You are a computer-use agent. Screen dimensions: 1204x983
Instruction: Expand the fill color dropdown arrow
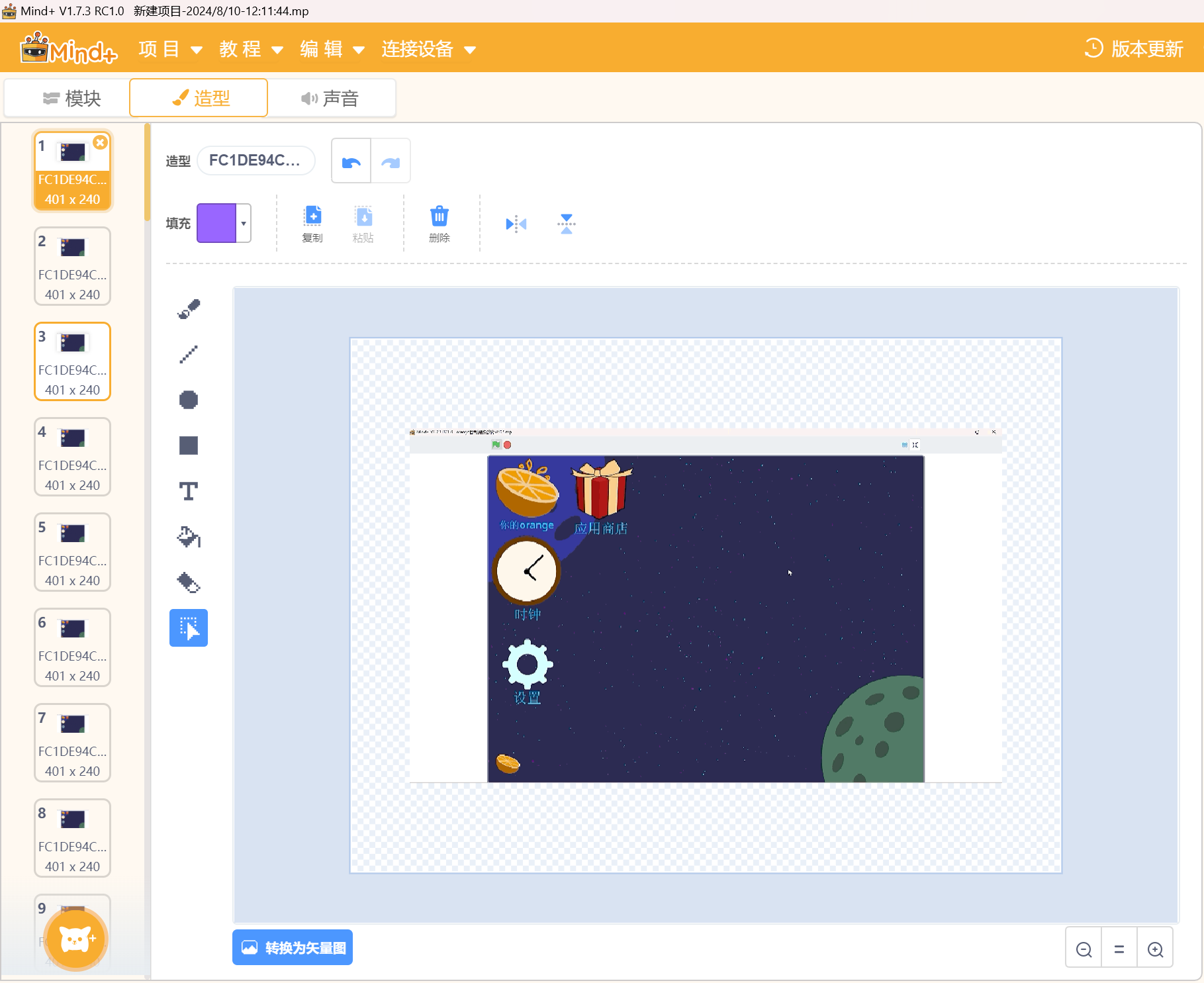point(244,223)
